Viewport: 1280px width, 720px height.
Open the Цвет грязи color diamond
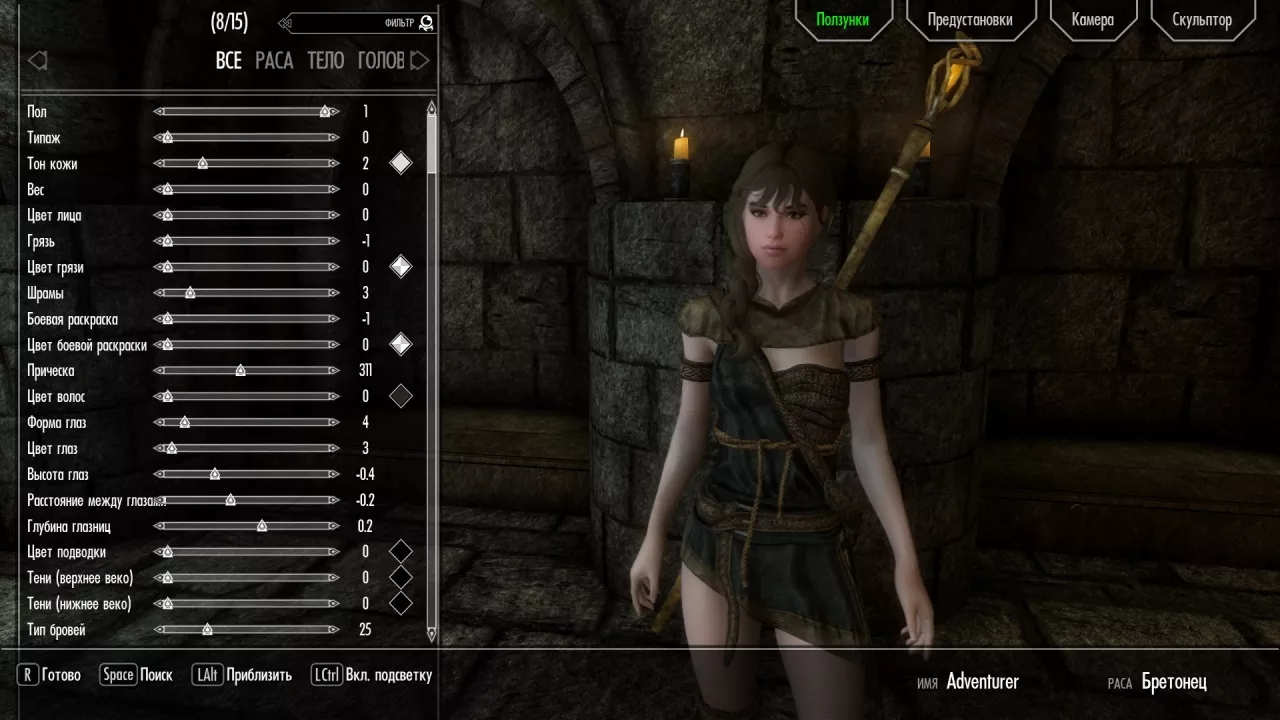400,266
